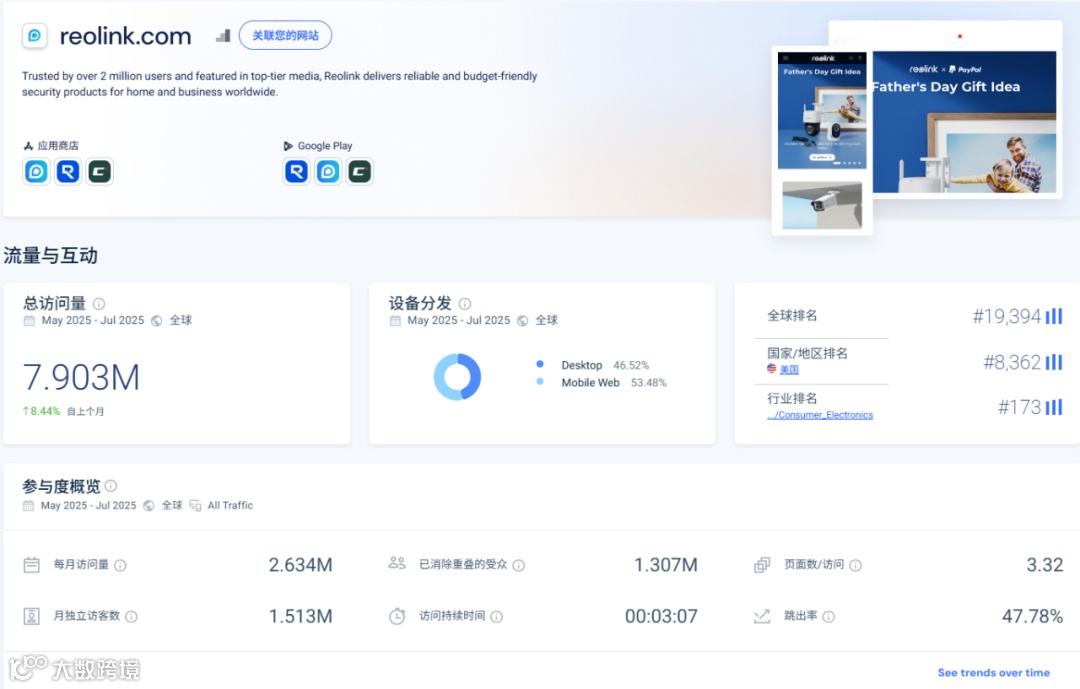Viewport: 1080px width, 689px height.
Task: Show info tooltip for 页面数/访问
Action: (x=855, y=566)
